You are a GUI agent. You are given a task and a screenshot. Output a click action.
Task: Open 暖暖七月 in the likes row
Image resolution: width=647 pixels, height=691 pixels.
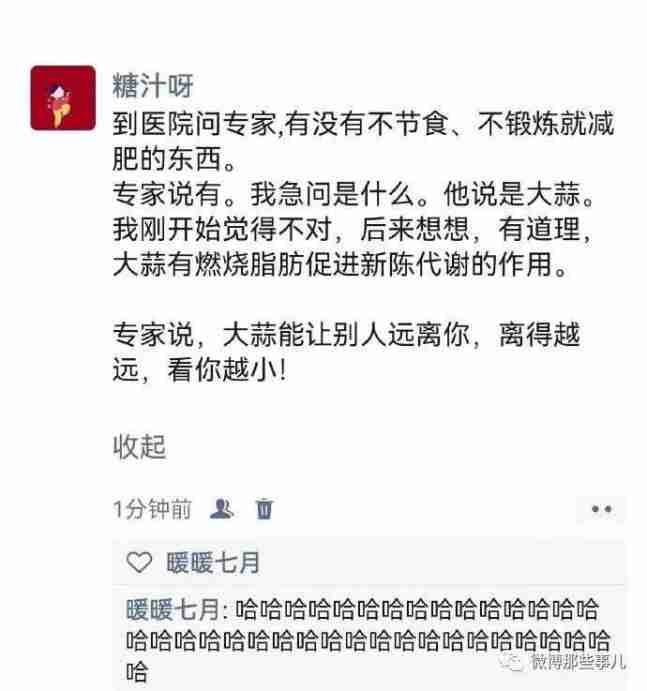click(213, 563)
